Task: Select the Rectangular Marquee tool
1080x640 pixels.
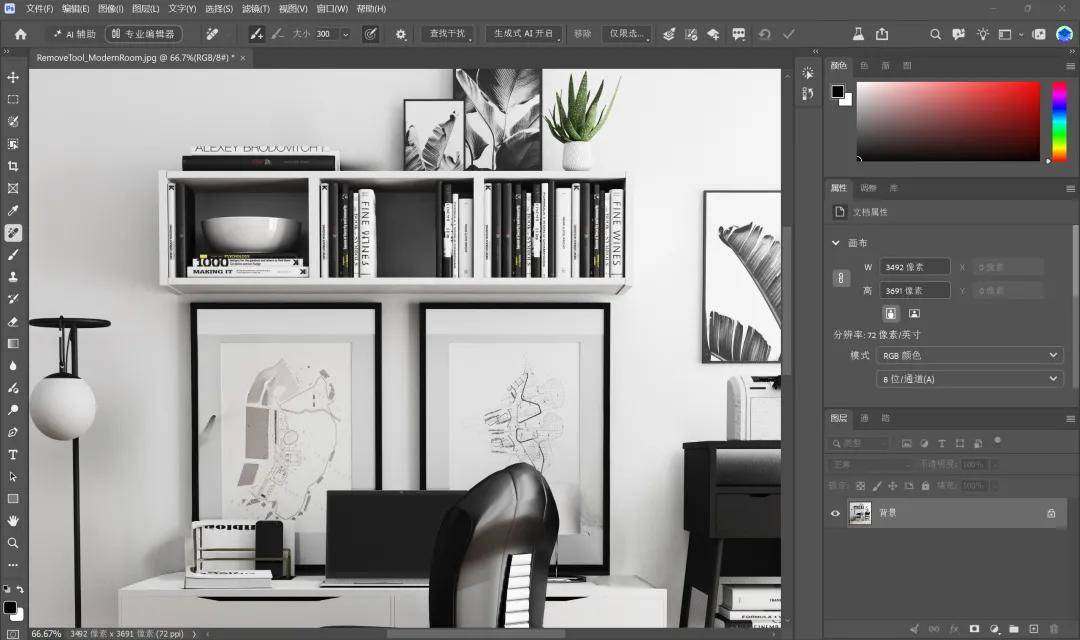Action: point(13,99)
